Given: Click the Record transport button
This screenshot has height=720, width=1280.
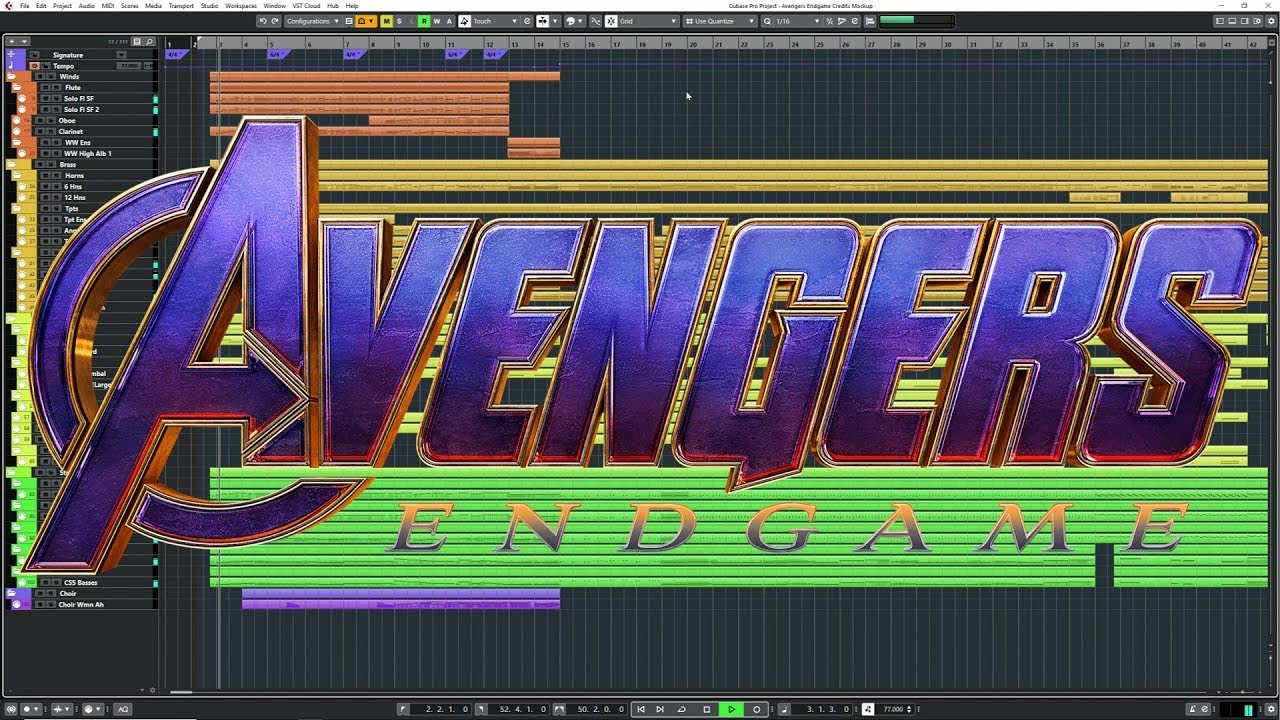Looking at the screenshot, I should coord(757,709).
